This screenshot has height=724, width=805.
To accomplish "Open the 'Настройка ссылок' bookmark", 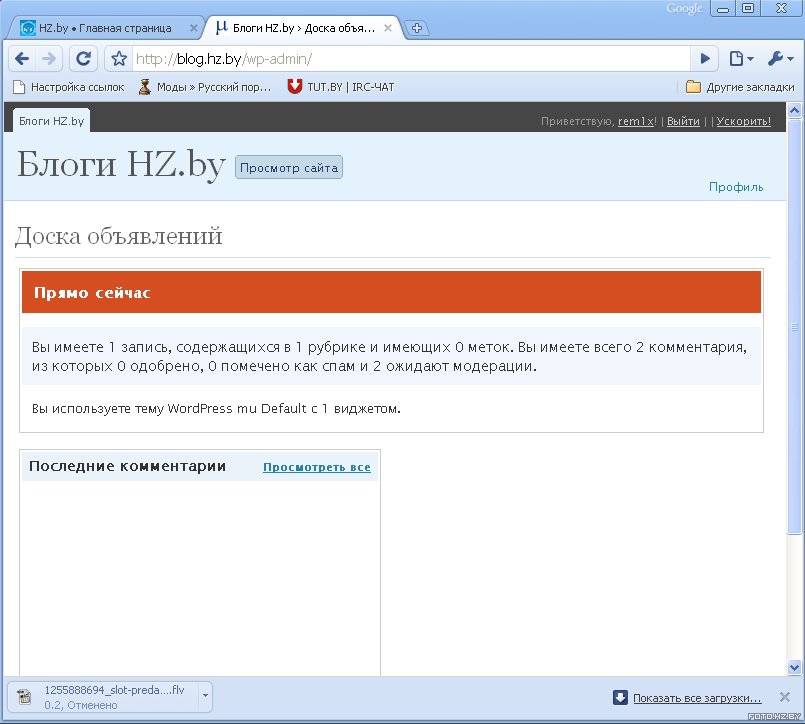I will coord(69,87).
